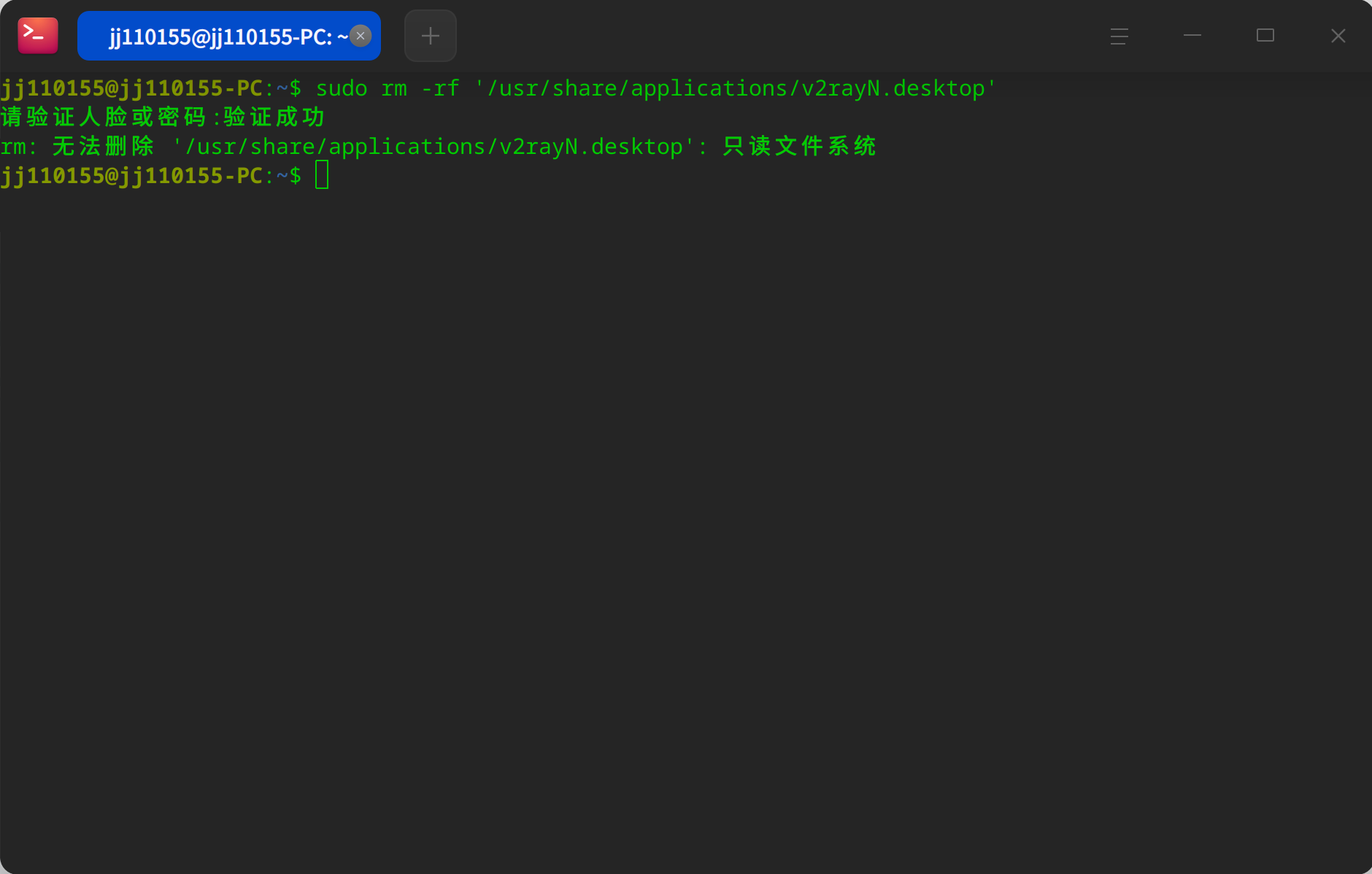Click the 只读文件系统 error message
The height and width of the screenshot is (874, 1372).
pos(799,146)
